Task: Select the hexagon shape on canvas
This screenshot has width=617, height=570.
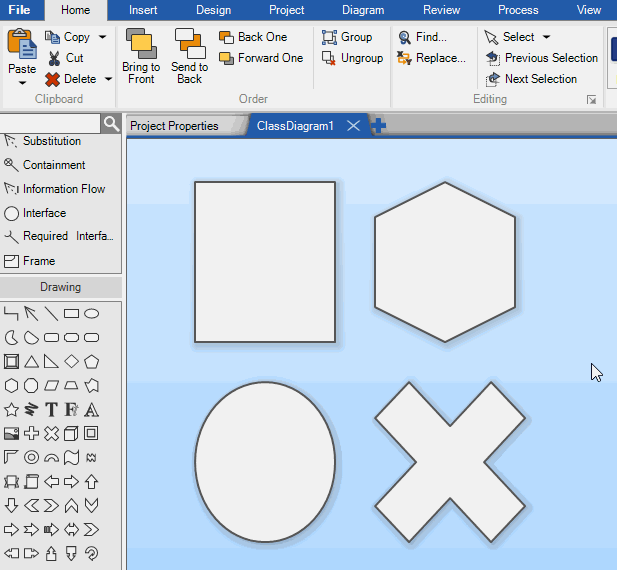Action: click(445, 262)
